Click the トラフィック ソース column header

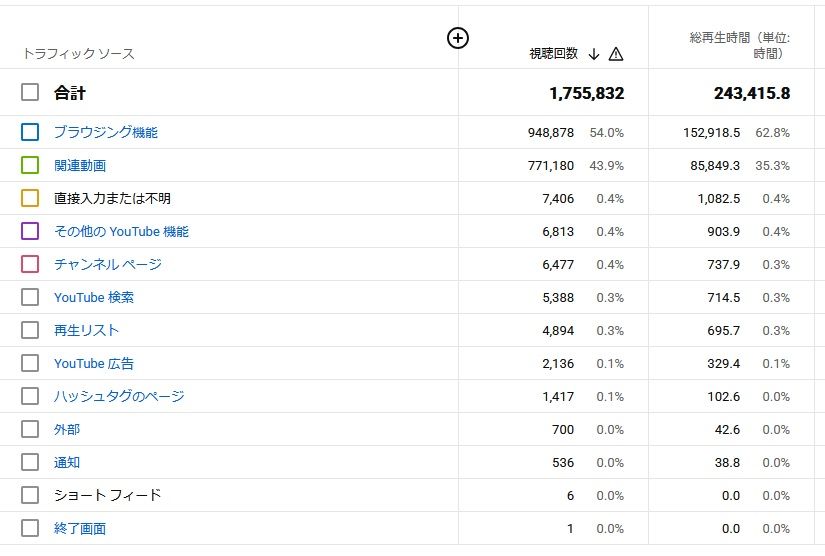78,54
